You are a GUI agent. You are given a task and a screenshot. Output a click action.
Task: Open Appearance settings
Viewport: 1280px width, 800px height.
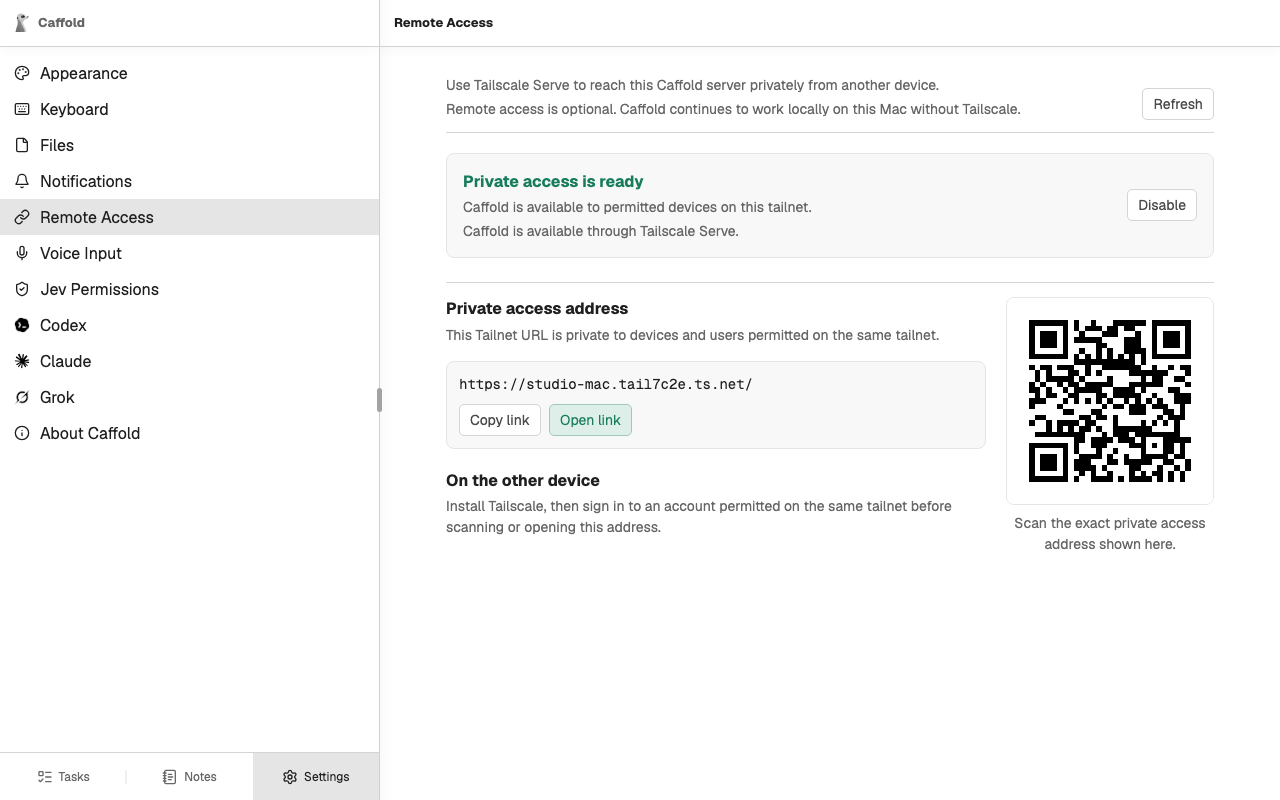(x=189, y=73)
